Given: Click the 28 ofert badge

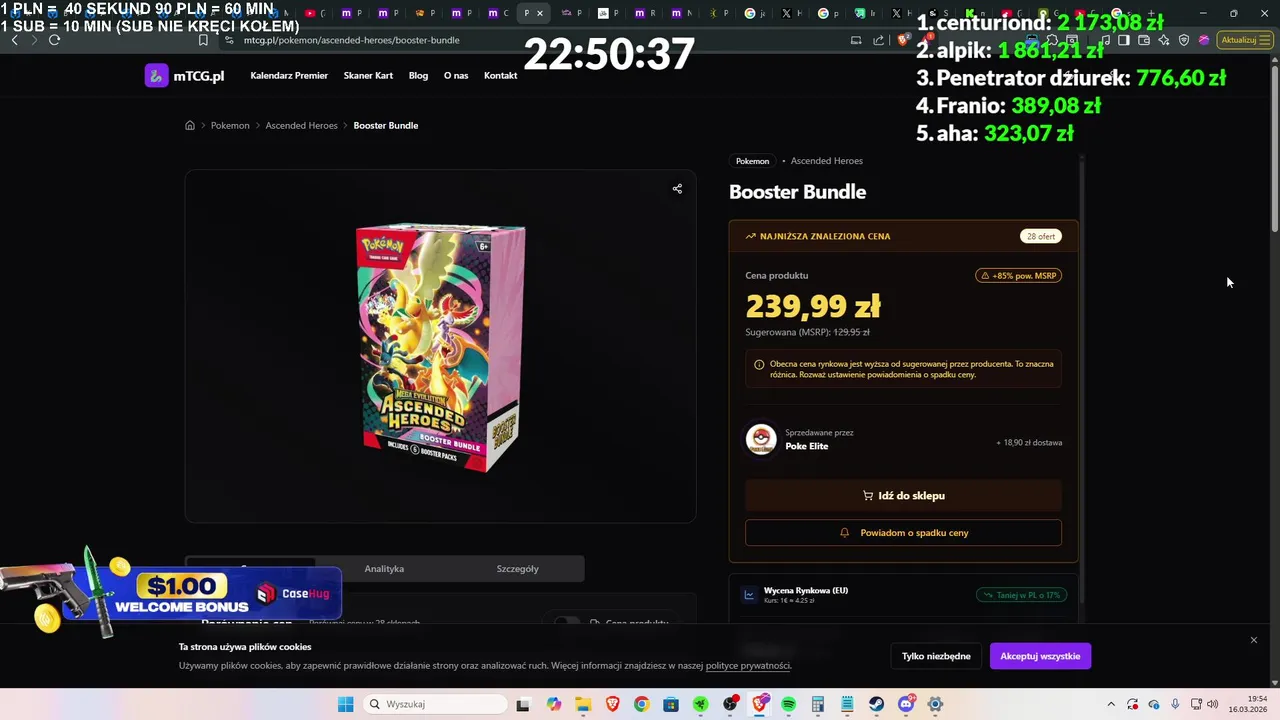Looking at the screenshot, I should [x=1040, y=237].
